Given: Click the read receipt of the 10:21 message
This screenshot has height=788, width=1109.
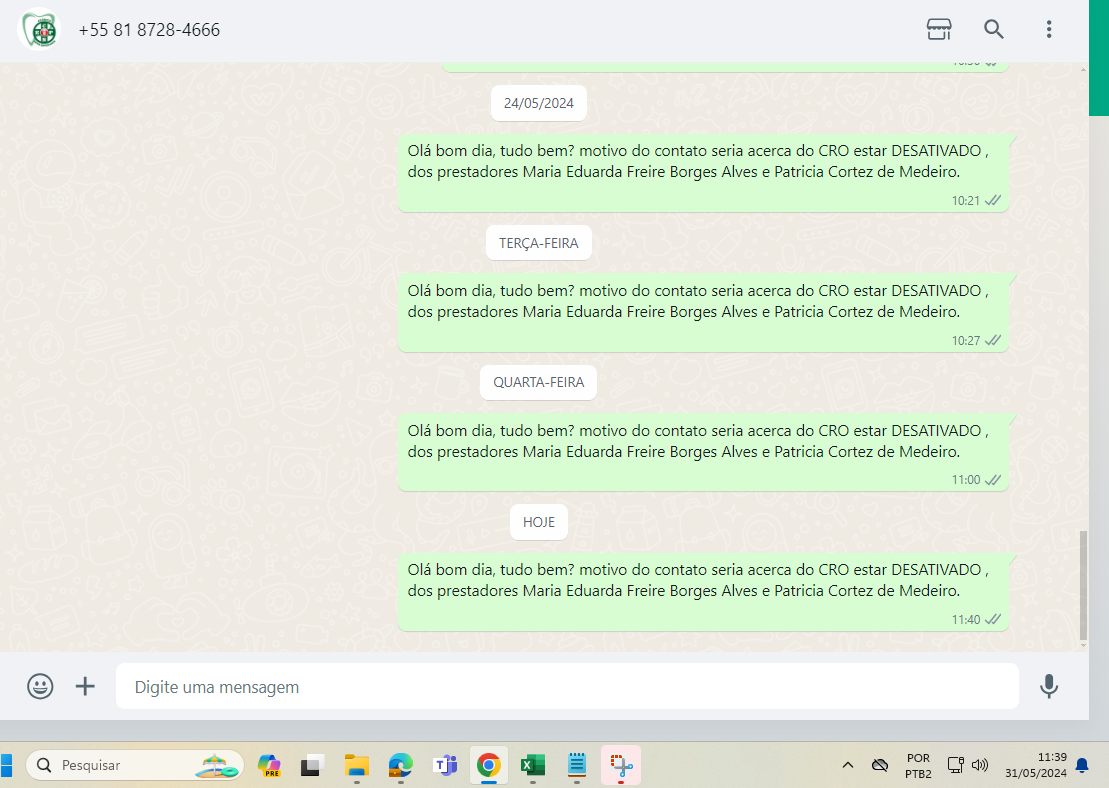Looking at the screenshot, I should coord(993,201).
